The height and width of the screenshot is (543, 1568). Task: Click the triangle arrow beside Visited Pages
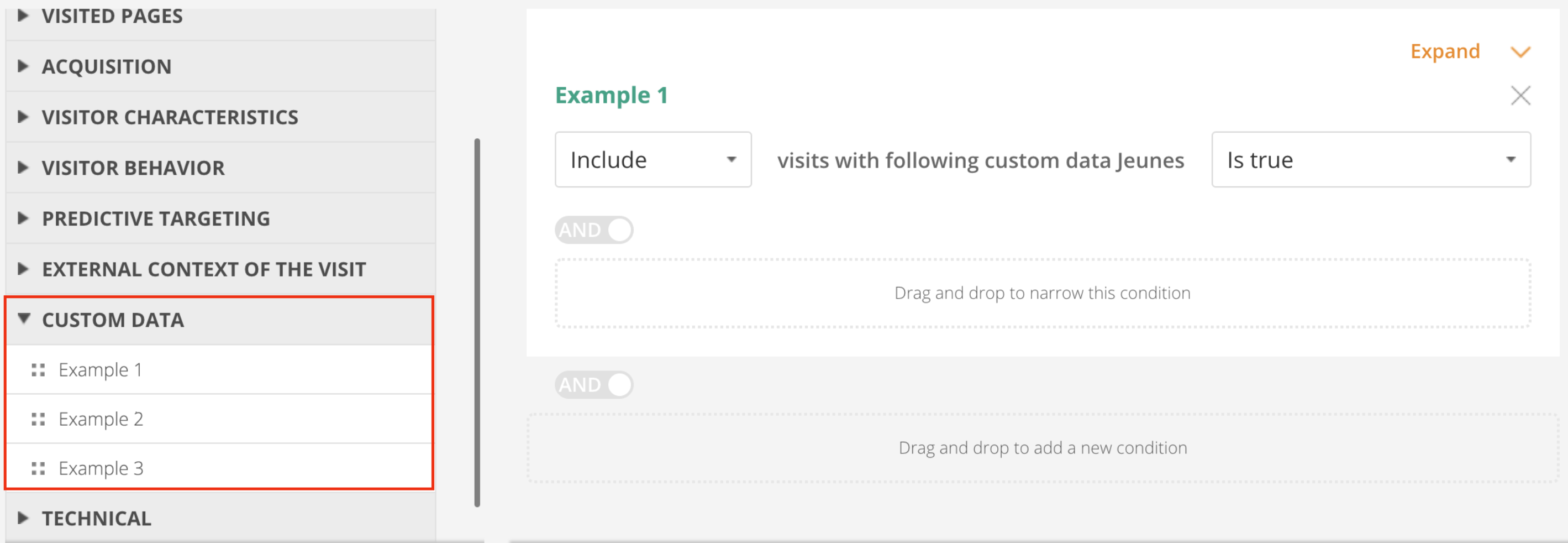[x=23, y=16]
